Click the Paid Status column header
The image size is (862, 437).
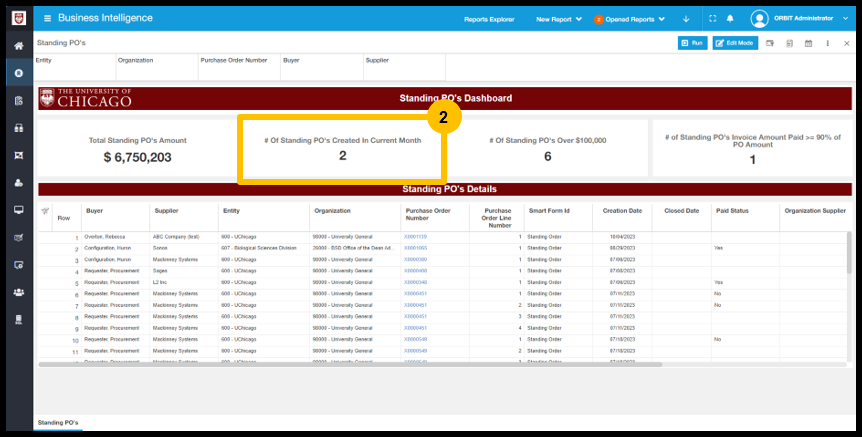click(x=732, y=211)
